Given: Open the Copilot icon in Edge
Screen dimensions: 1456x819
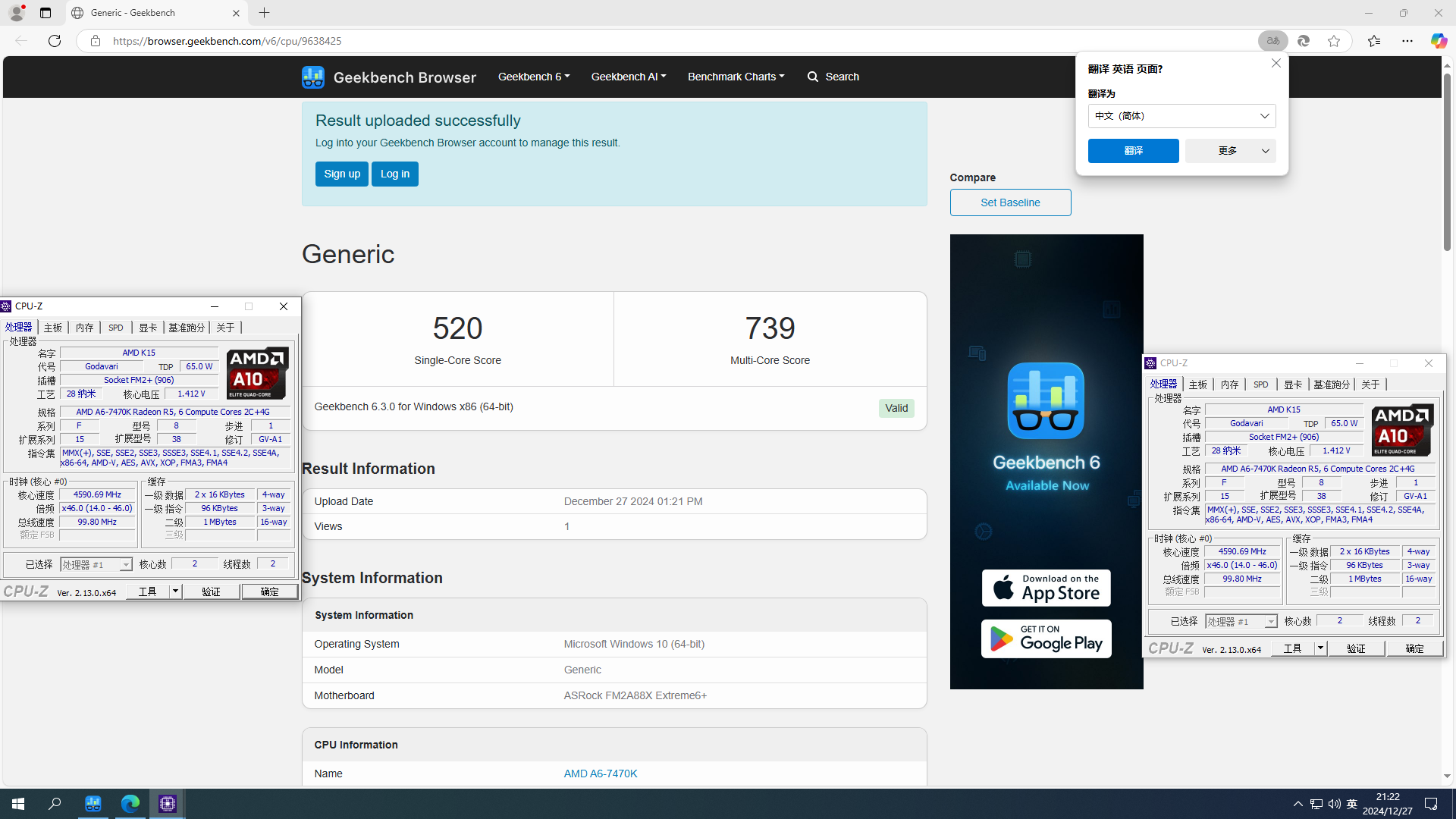Looking at the screenshot, I should click(x=1439, y=41).
